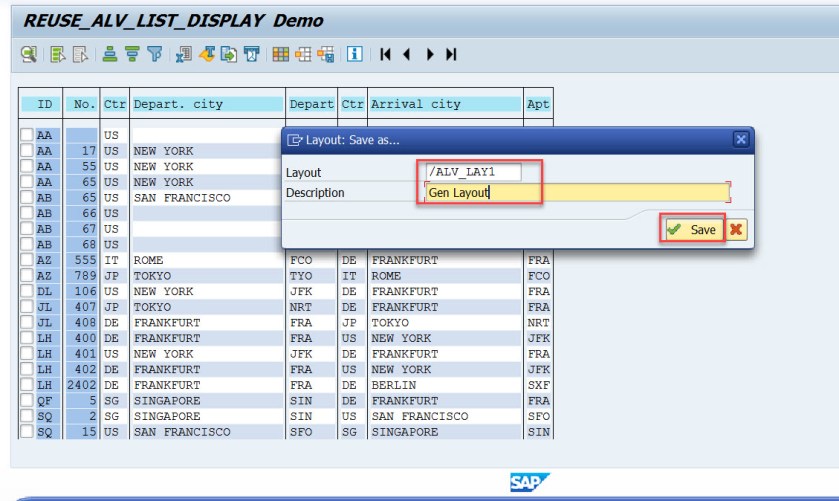Show the blue Information icon

354,54
